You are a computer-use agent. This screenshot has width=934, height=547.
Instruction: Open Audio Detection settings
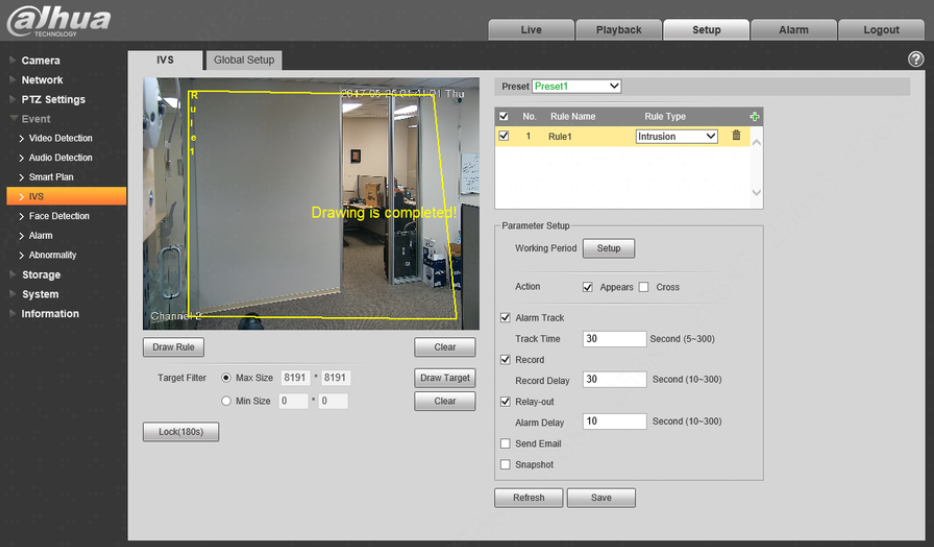coord(60,158)
